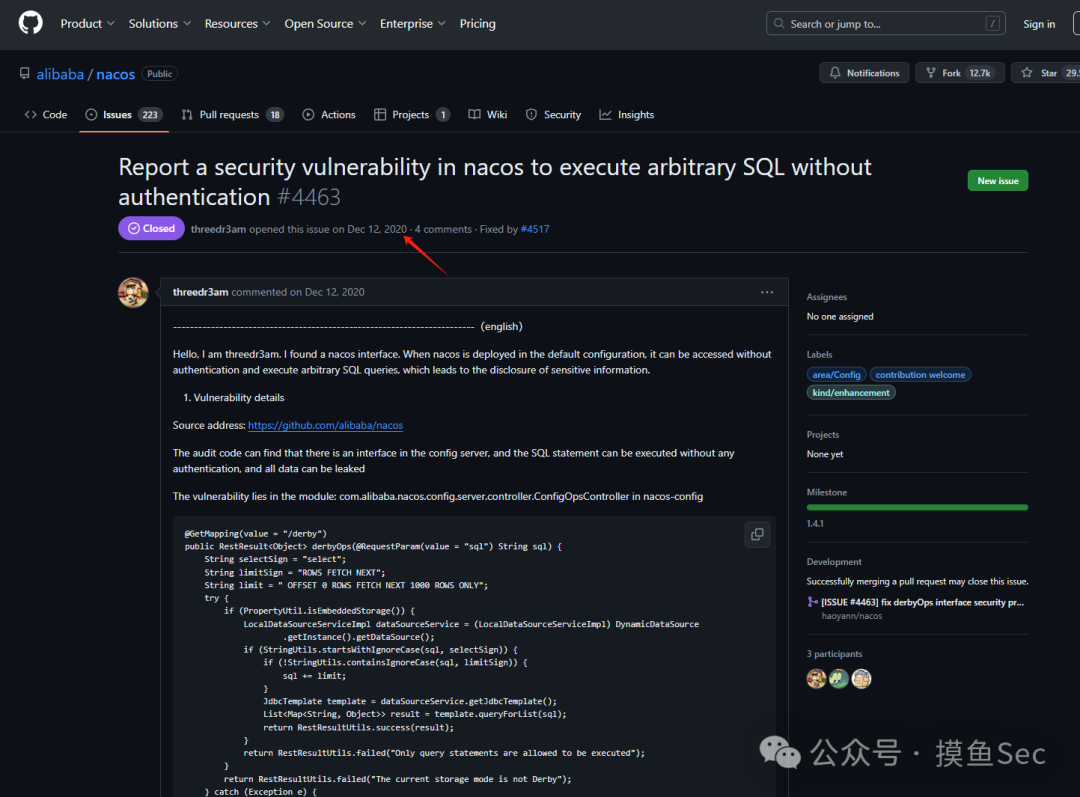Click the green milestone progress bar
The width and height of the screenshot is (1080, 797).
coord(917,508)
